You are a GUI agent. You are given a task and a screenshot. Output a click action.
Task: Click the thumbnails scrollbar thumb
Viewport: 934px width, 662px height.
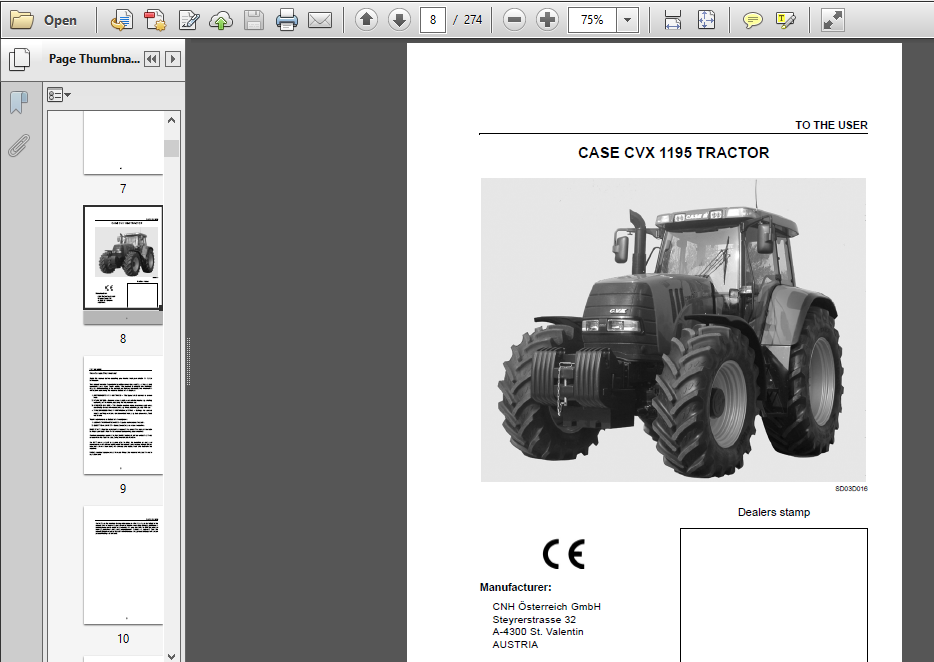(172, 148)
